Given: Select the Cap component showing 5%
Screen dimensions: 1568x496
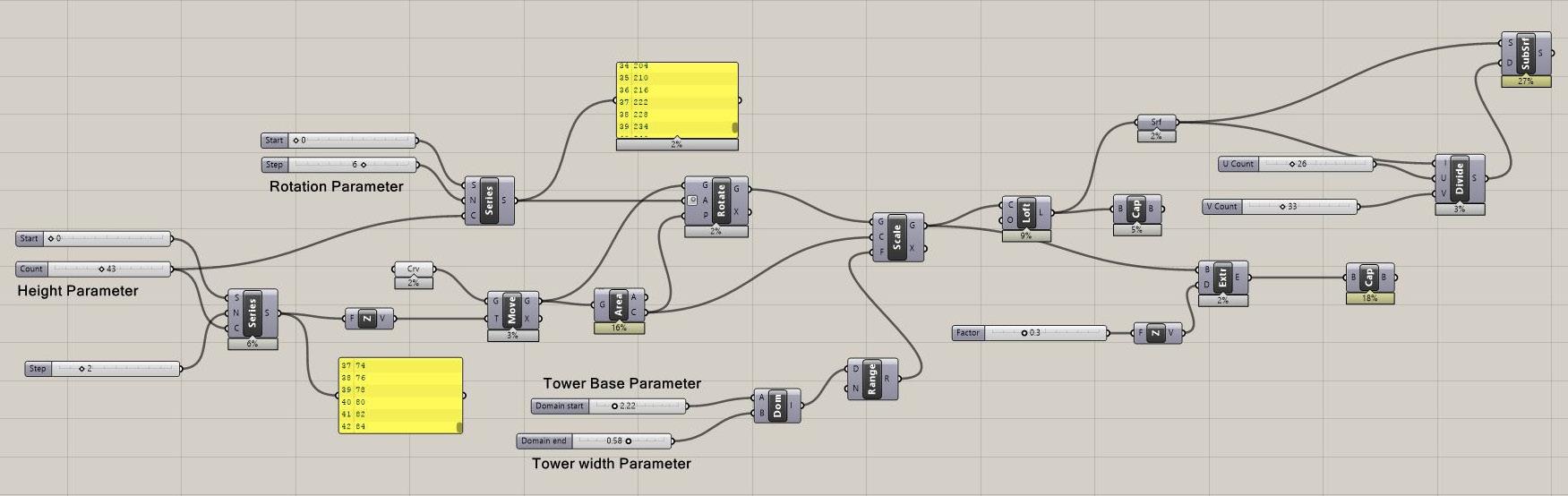Looking at the screenshot, I should (x=1137, y=210).
